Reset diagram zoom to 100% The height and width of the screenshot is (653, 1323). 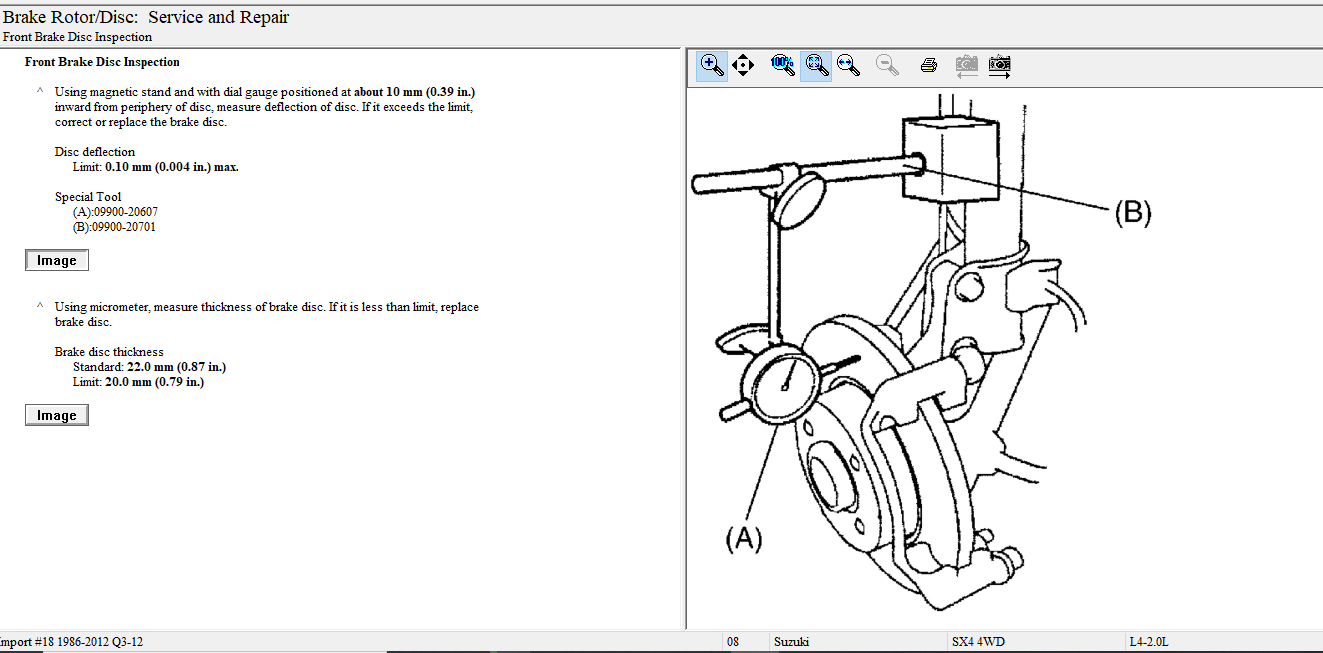click(782, 65)
